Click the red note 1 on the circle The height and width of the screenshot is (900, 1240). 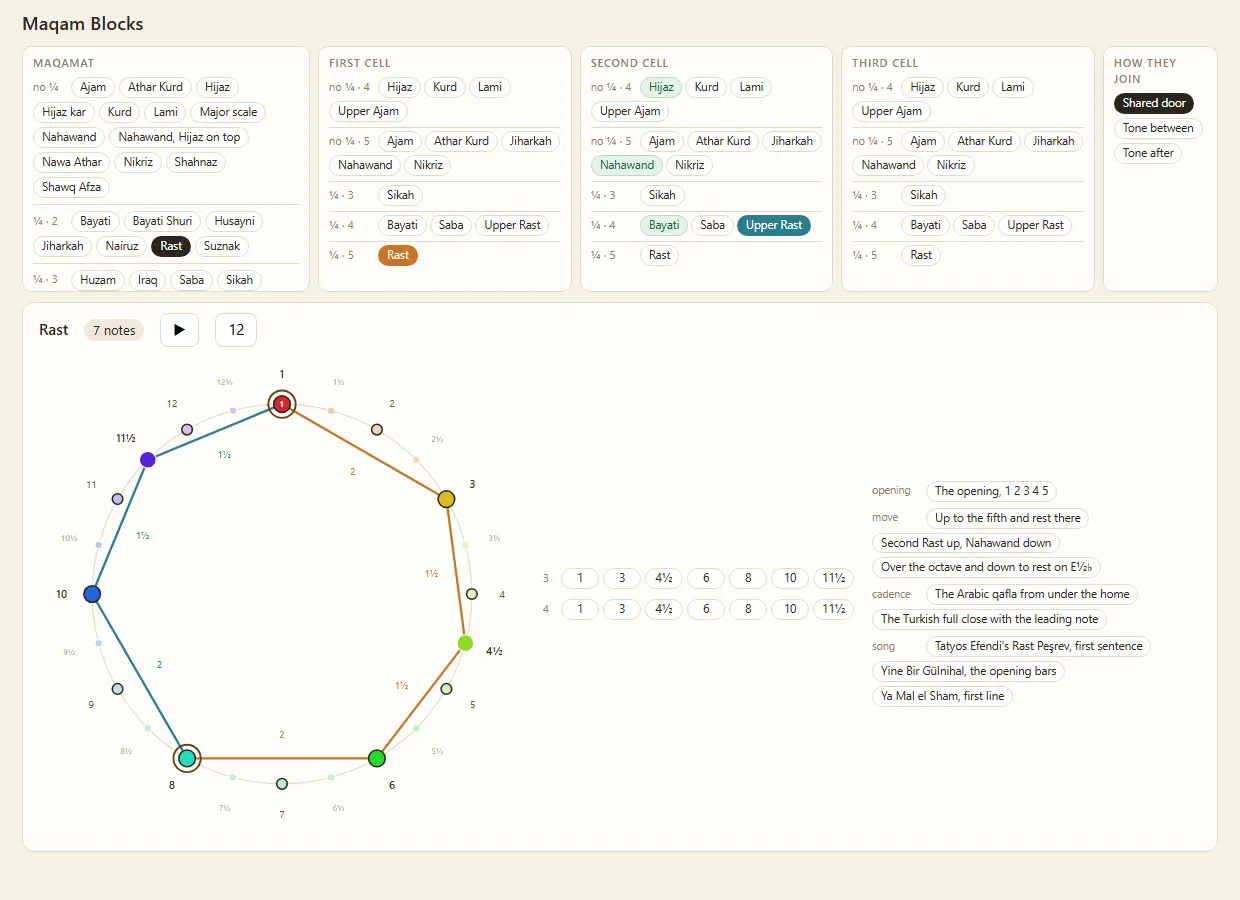pyautogui.click(x=282, y=404)
